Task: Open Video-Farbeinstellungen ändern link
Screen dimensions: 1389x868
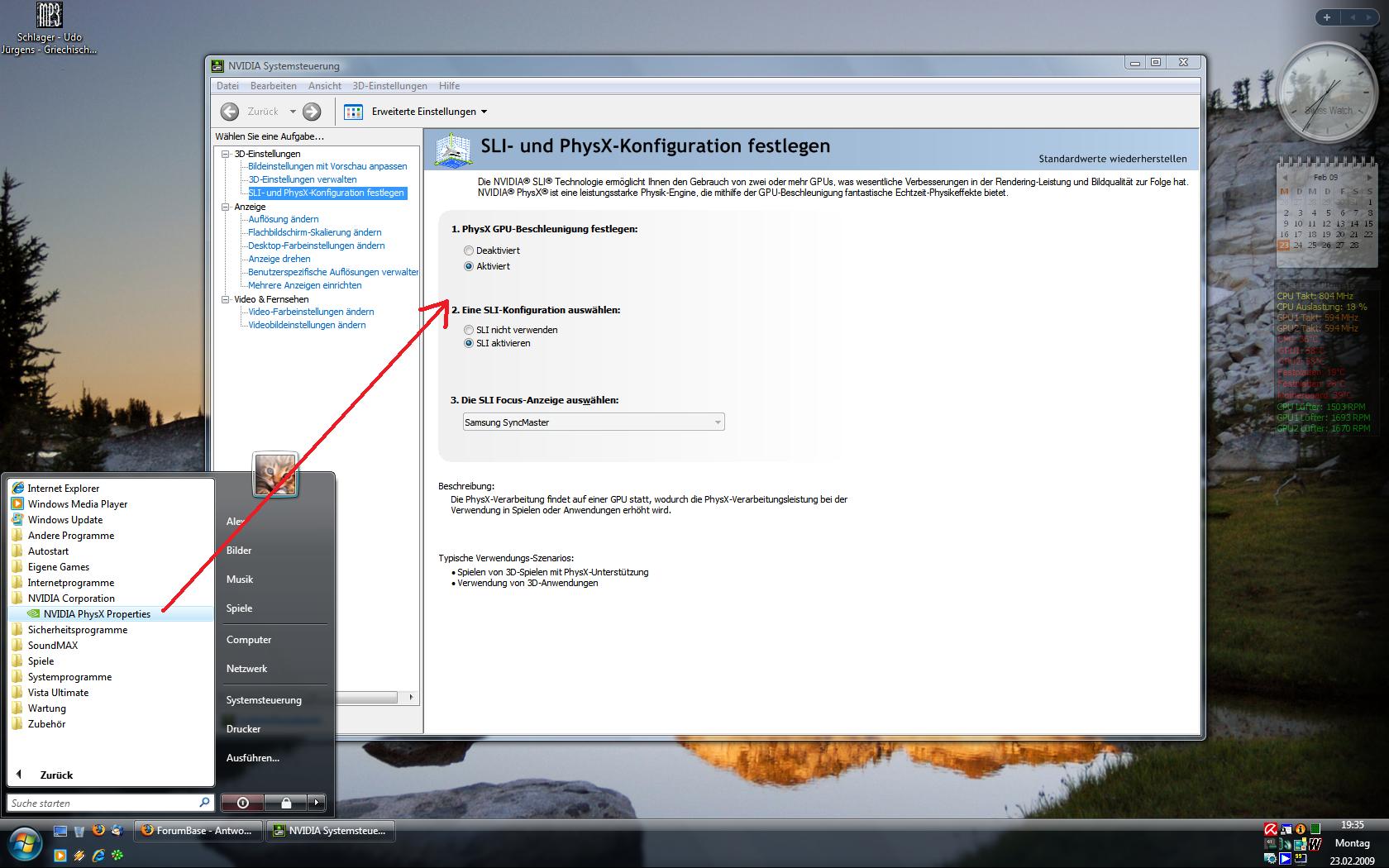Action: pyautogui.click(x=311, y=312)
